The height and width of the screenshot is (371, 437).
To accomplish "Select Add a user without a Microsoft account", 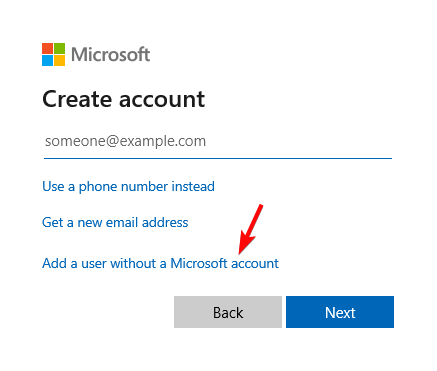I will coord(160,263).
